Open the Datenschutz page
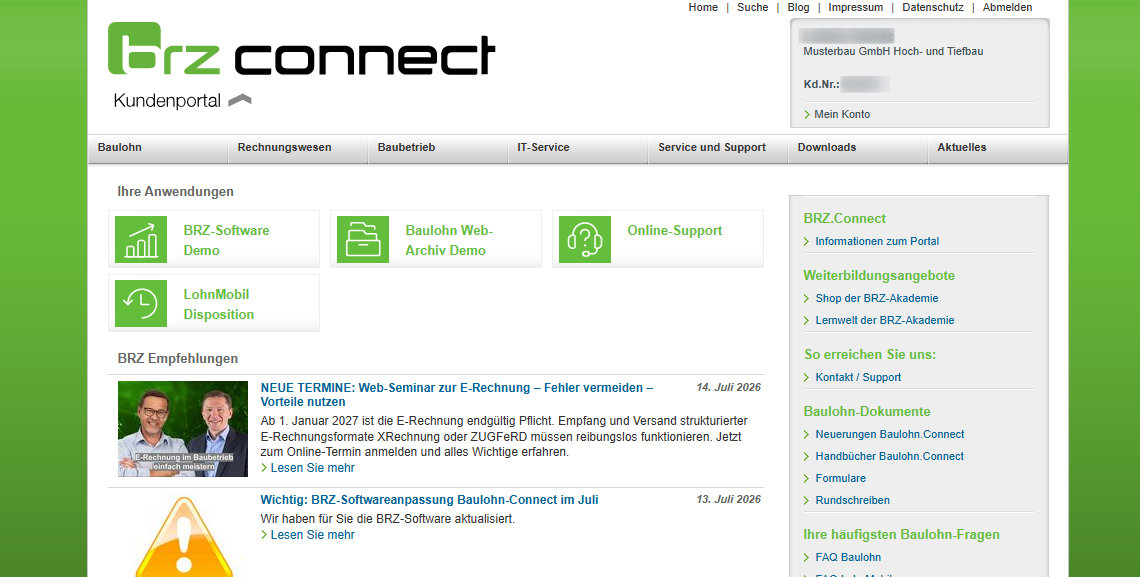 click(x=933, y=7)
